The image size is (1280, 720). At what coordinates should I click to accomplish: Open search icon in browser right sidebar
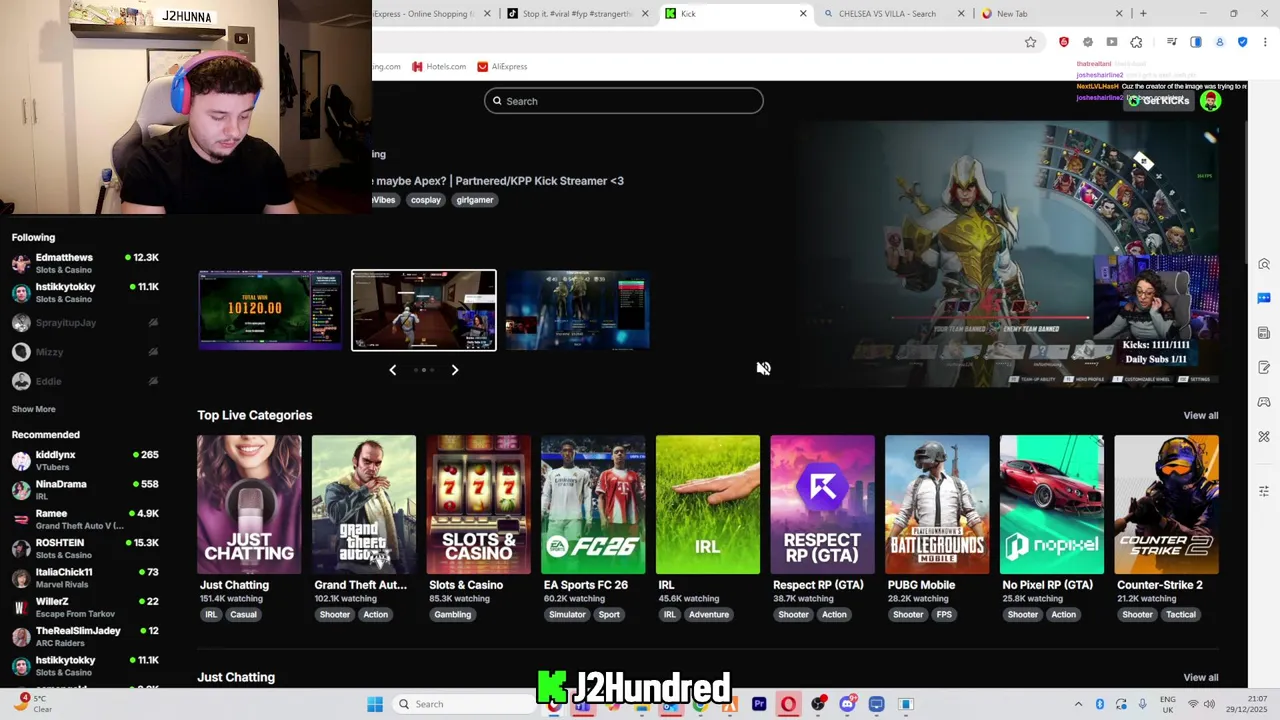pos(1264,264)
